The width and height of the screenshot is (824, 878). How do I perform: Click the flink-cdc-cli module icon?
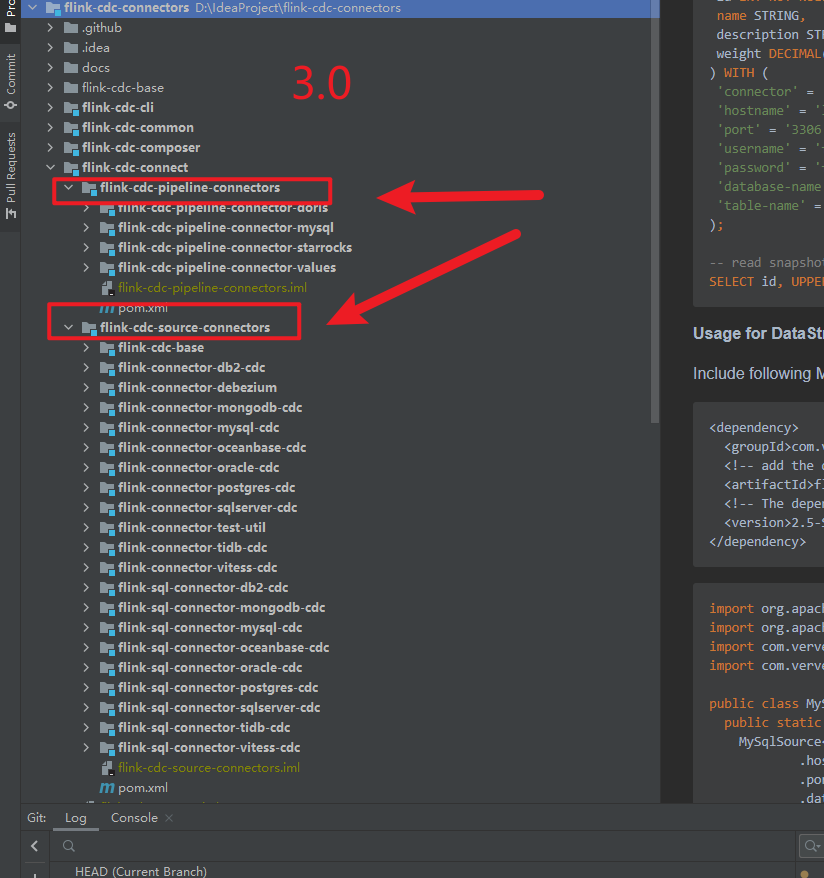tap(71, 108)
